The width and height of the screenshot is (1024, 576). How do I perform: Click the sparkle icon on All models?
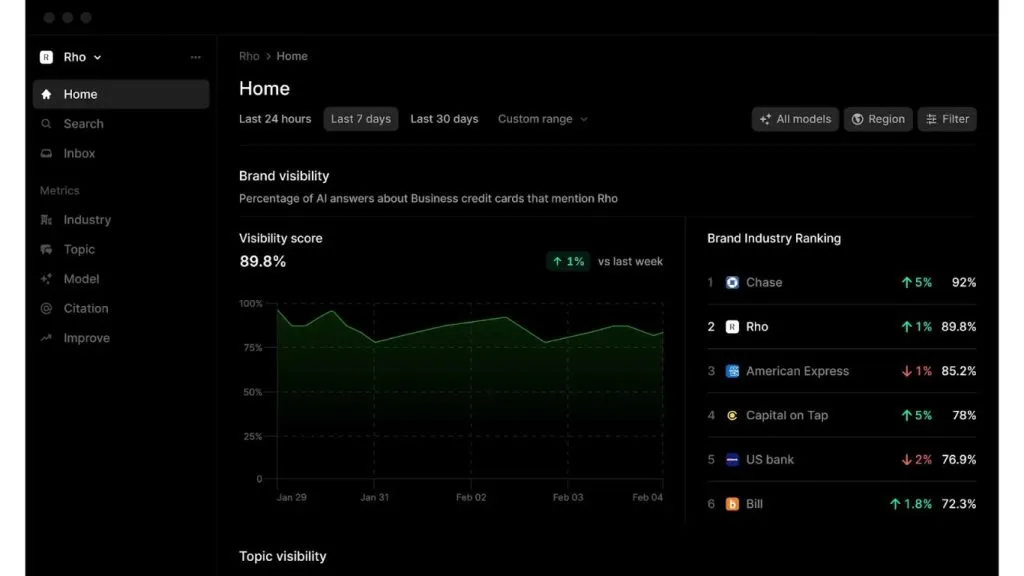click(765, 119)
